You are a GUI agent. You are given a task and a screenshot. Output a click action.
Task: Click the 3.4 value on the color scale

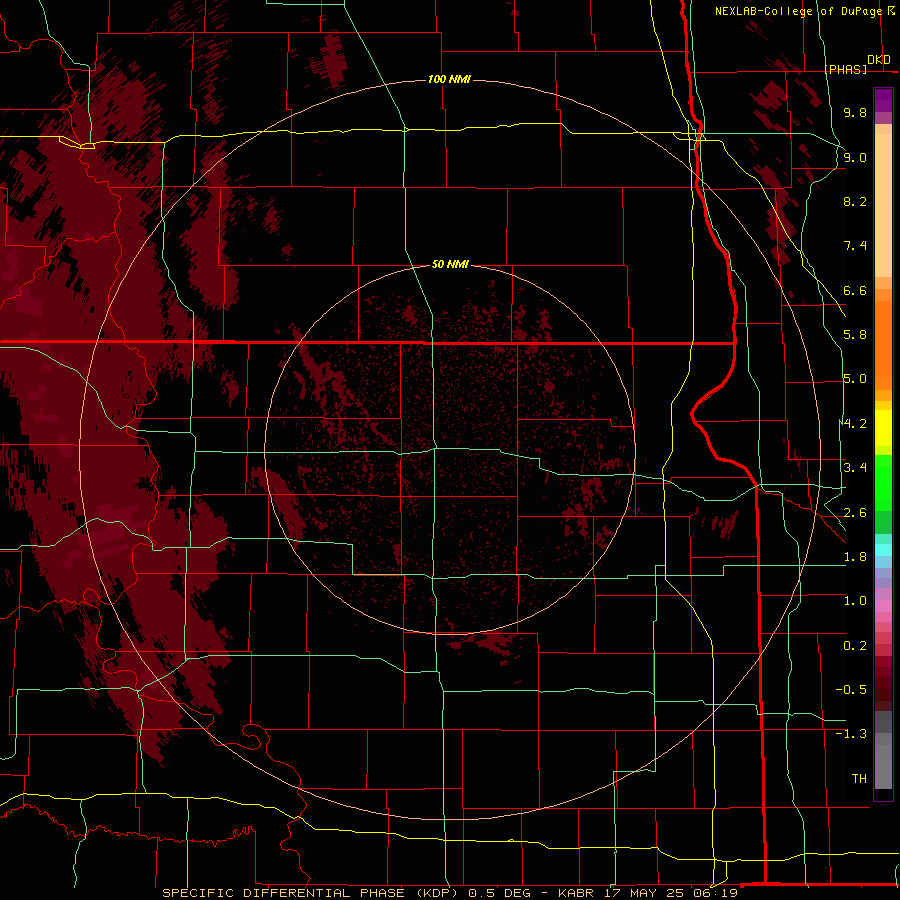[855, 468]
